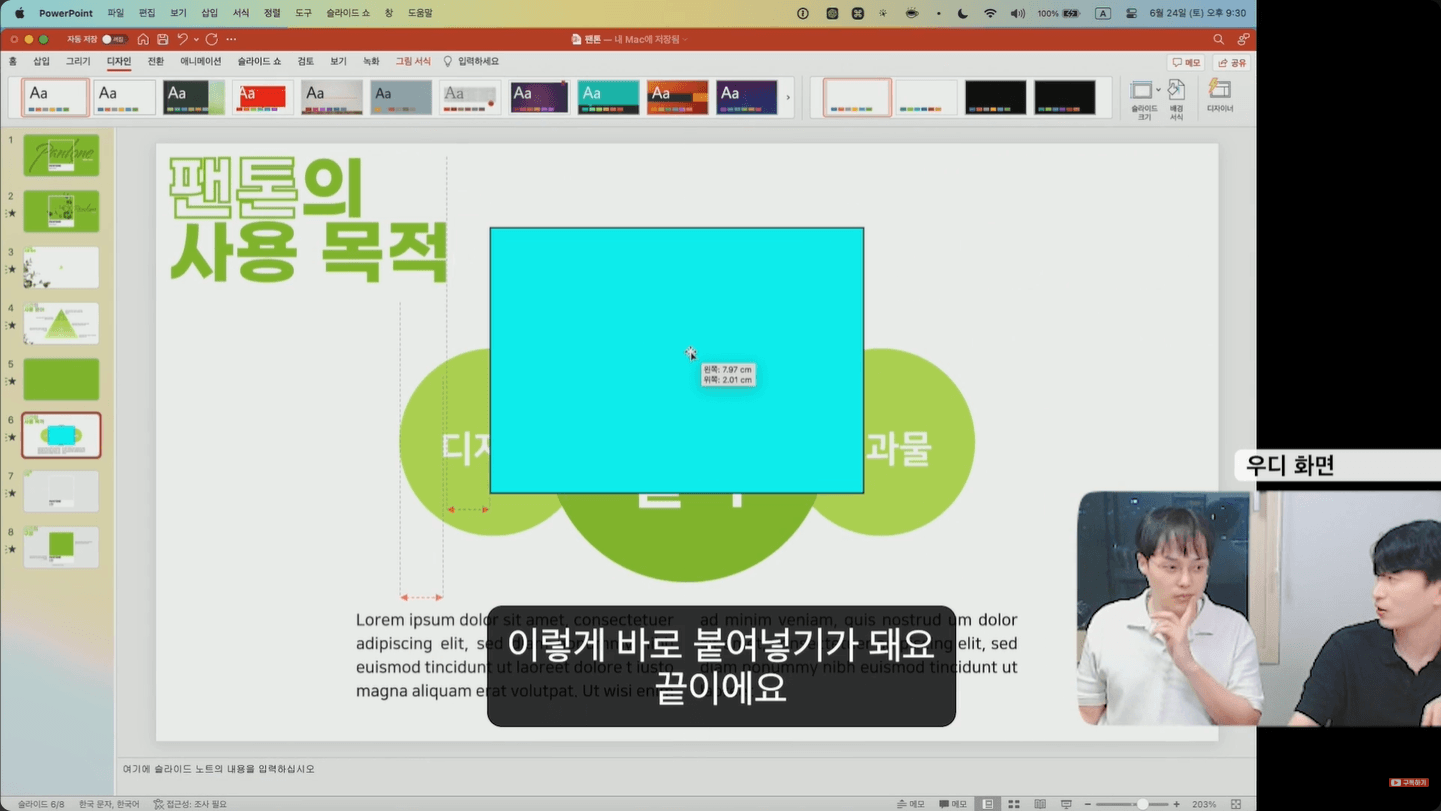Open the more (…) quick access options
This screenshot has height=811, width=1441.
(231, 39)
